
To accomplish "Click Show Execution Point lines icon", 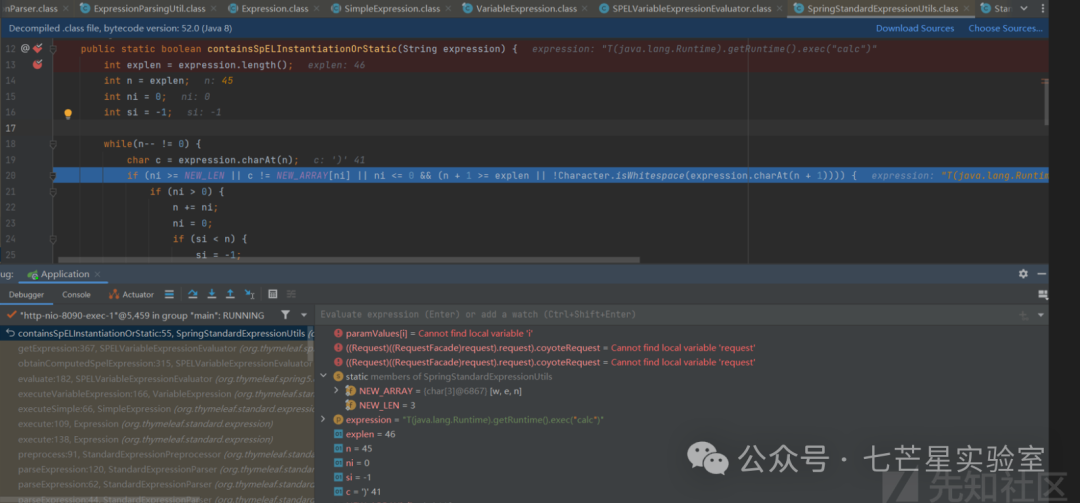I will [x=169, y=294].
